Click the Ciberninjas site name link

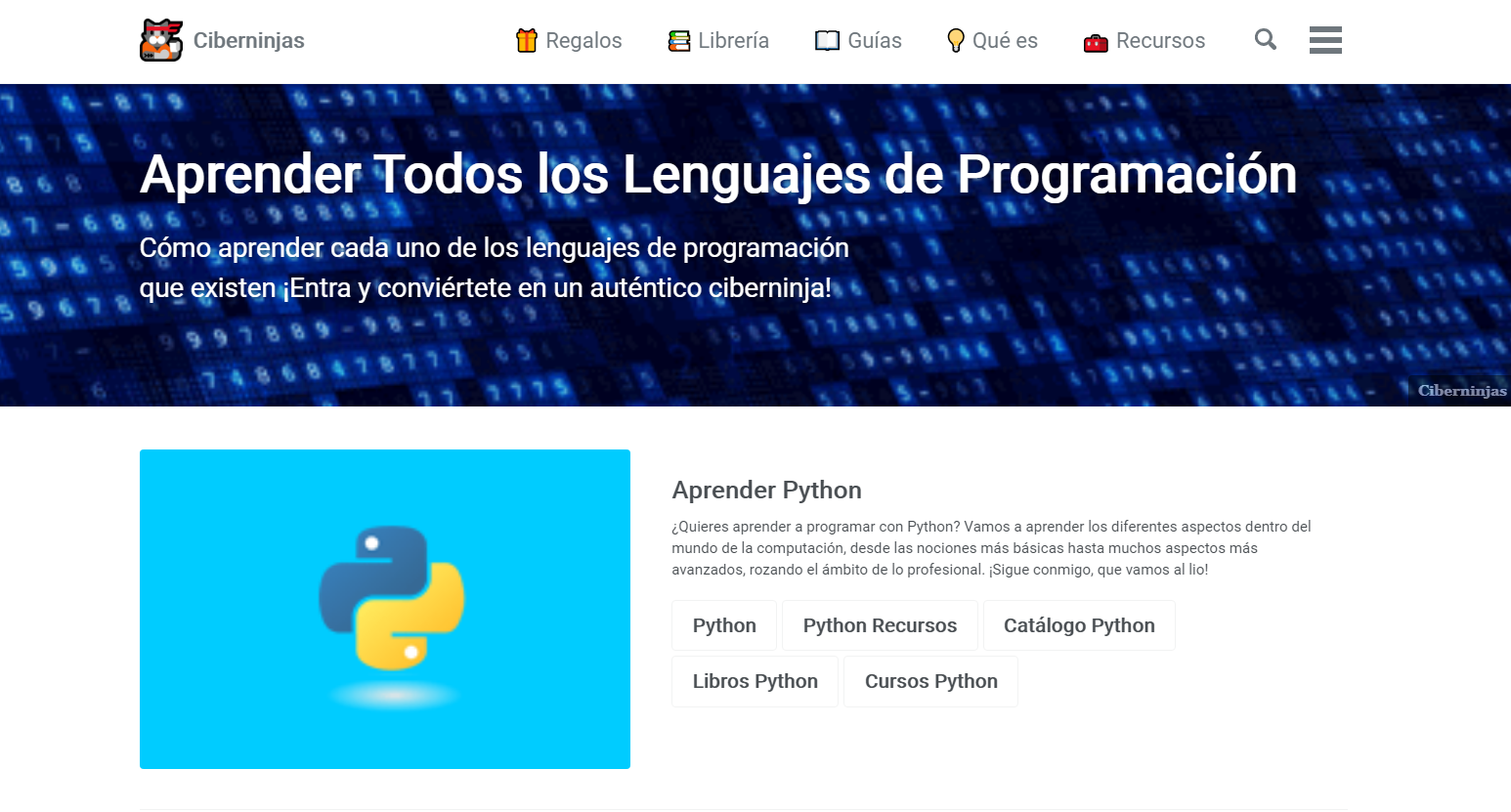coord(249,40)
